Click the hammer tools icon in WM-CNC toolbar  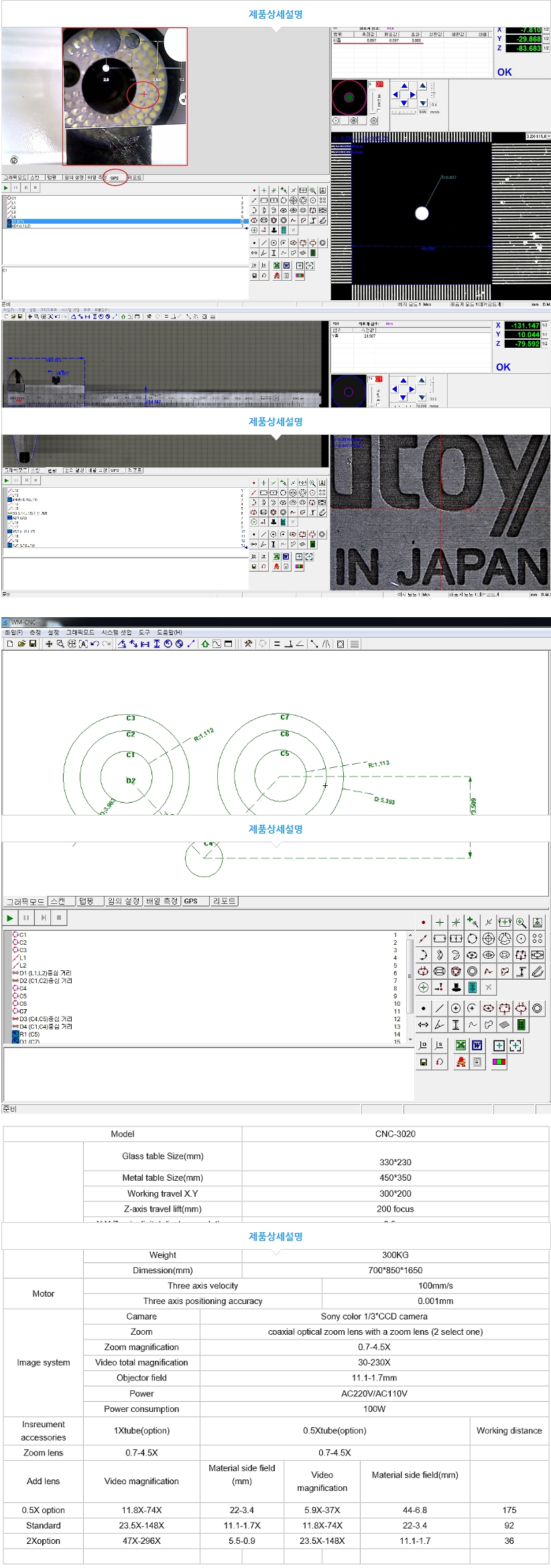pyautogui.click(x=249, y=643)
